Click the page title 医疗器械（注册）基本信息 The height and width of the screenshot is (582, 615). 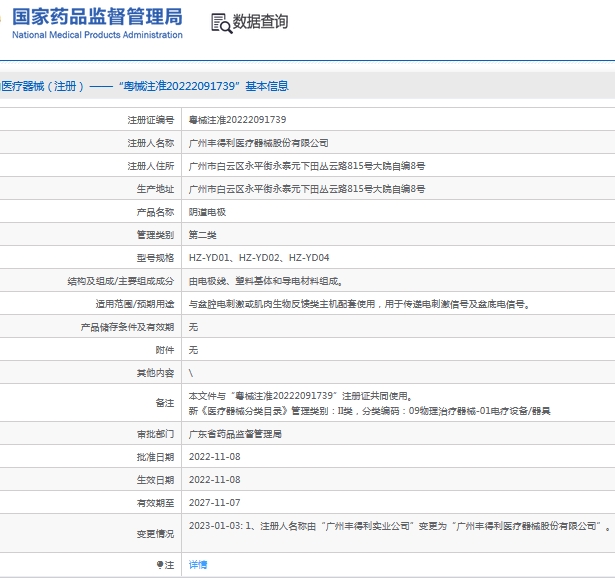point(144,86)
